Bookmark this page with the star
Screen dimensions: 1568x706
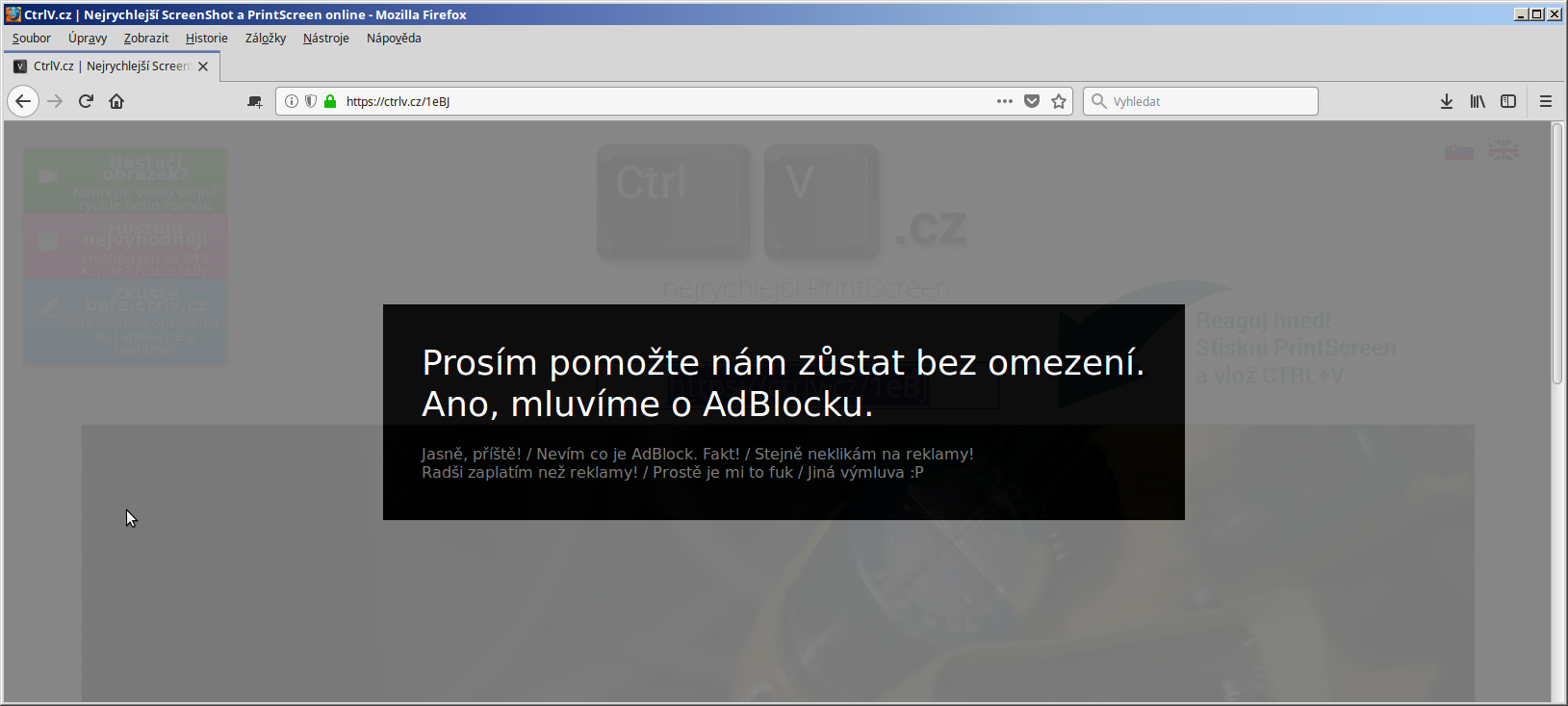click(x=1059, y=101)
